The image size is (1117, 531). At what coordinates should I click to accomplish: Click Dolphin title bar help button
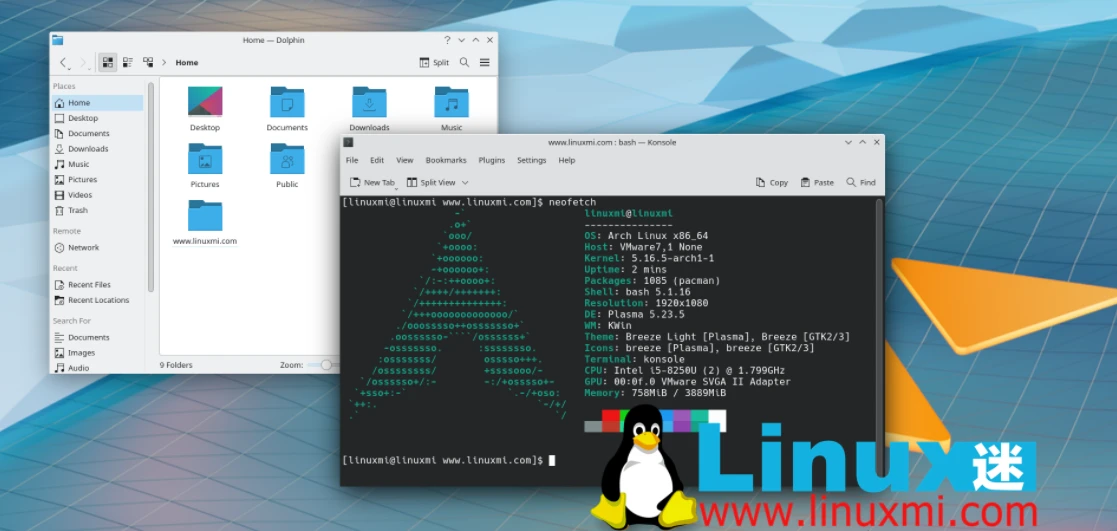(447, 40)
